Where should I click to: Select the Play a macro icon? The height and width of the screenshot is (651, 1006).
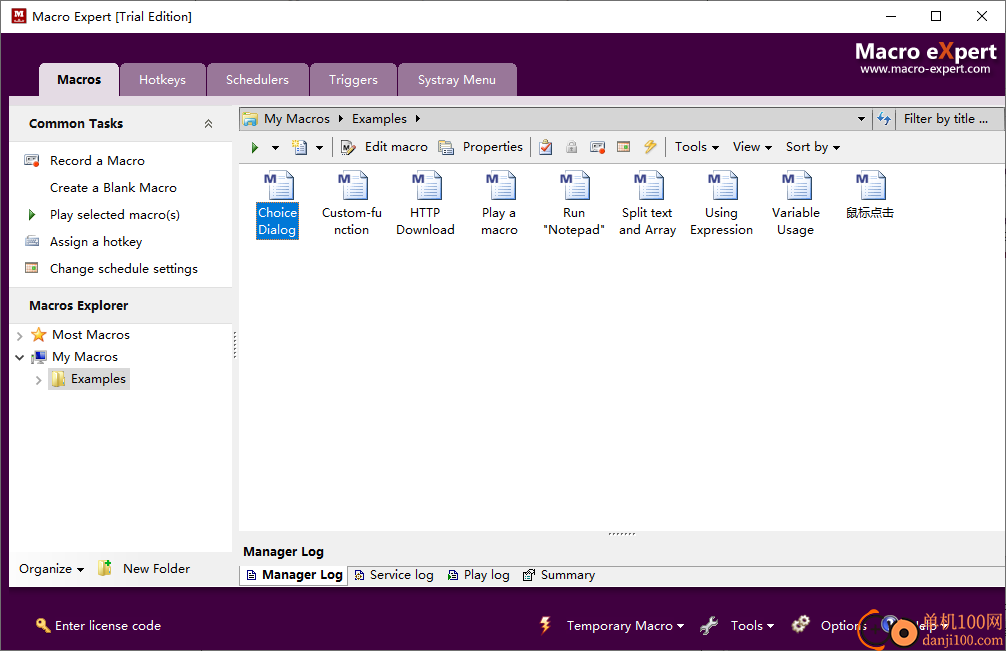[x=499, y=205]
